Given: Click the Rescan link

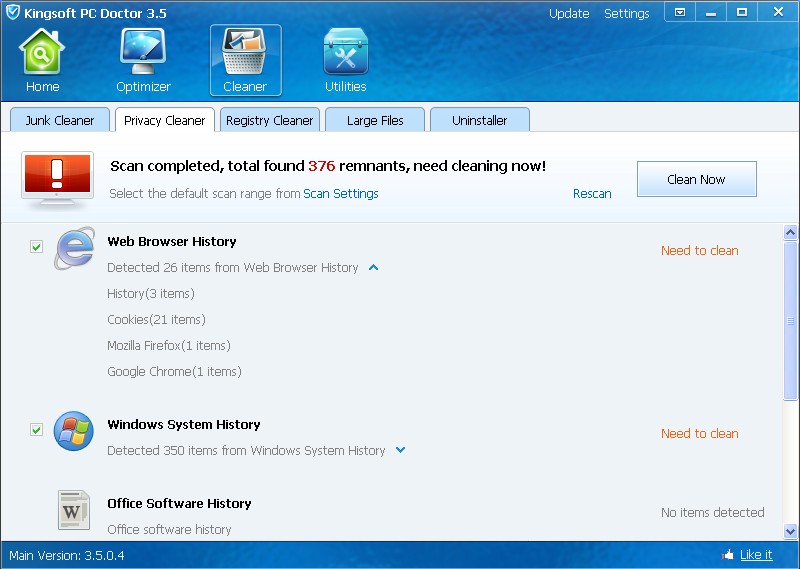Looking at the screenshot, I should point(592,193).
